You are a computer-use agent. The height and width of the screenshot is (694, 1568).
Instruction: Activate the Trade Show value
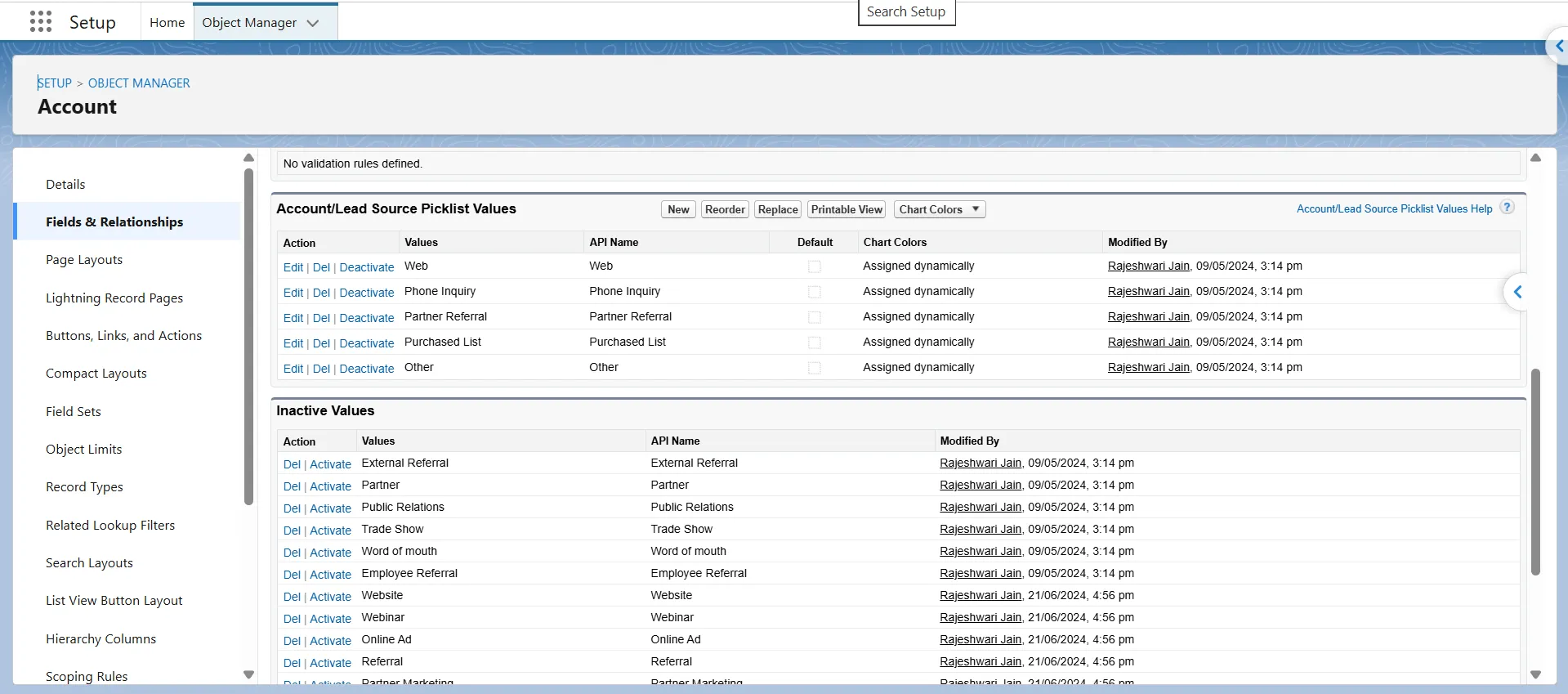(330, 531)
